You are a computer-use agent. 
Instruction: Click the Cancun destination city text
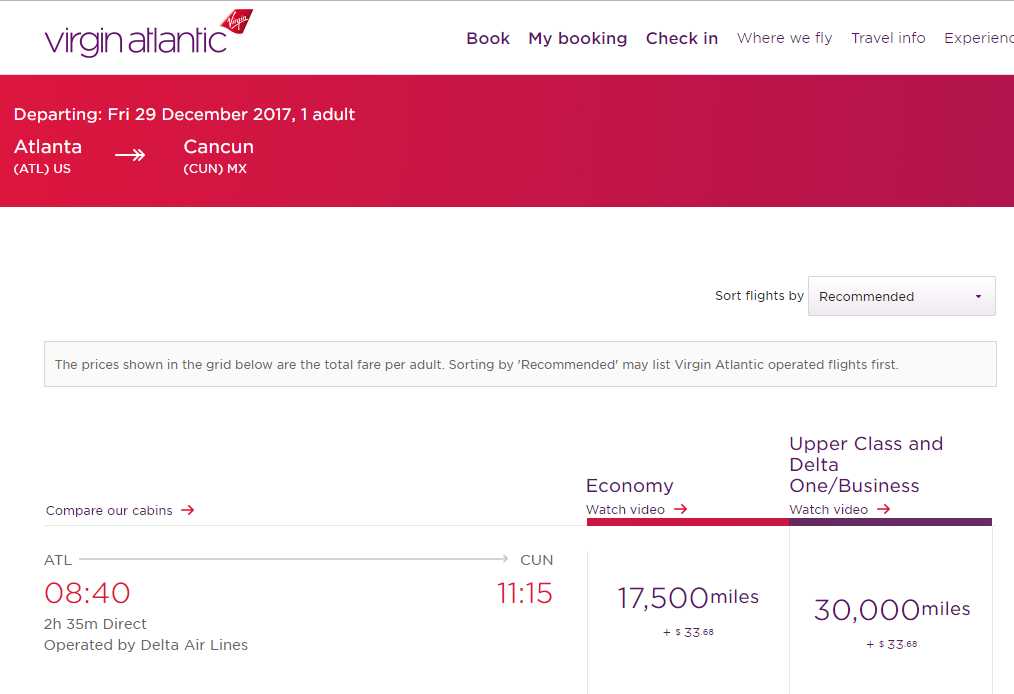(x=219, y=147)
